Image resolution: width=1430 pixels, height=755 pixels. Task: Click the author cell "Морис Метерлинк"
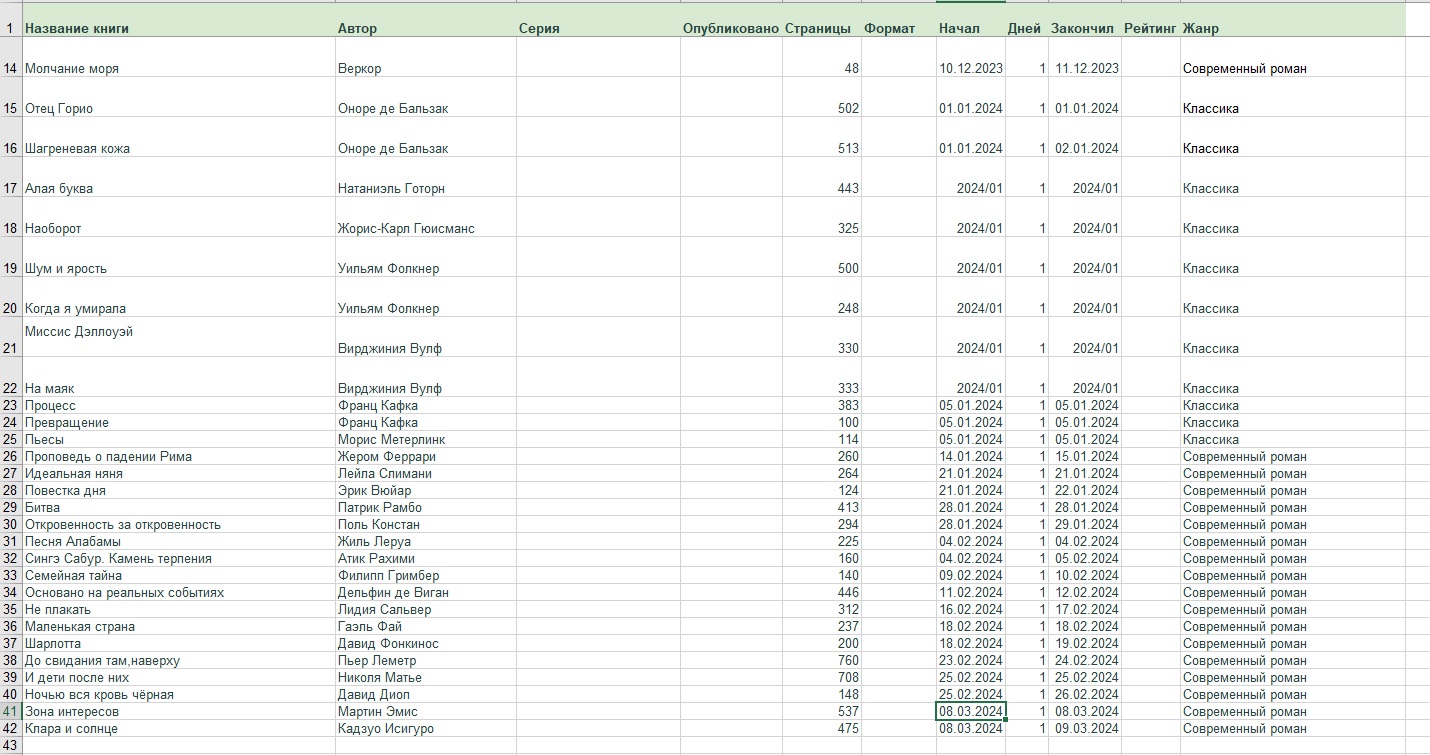click(425, 440)
